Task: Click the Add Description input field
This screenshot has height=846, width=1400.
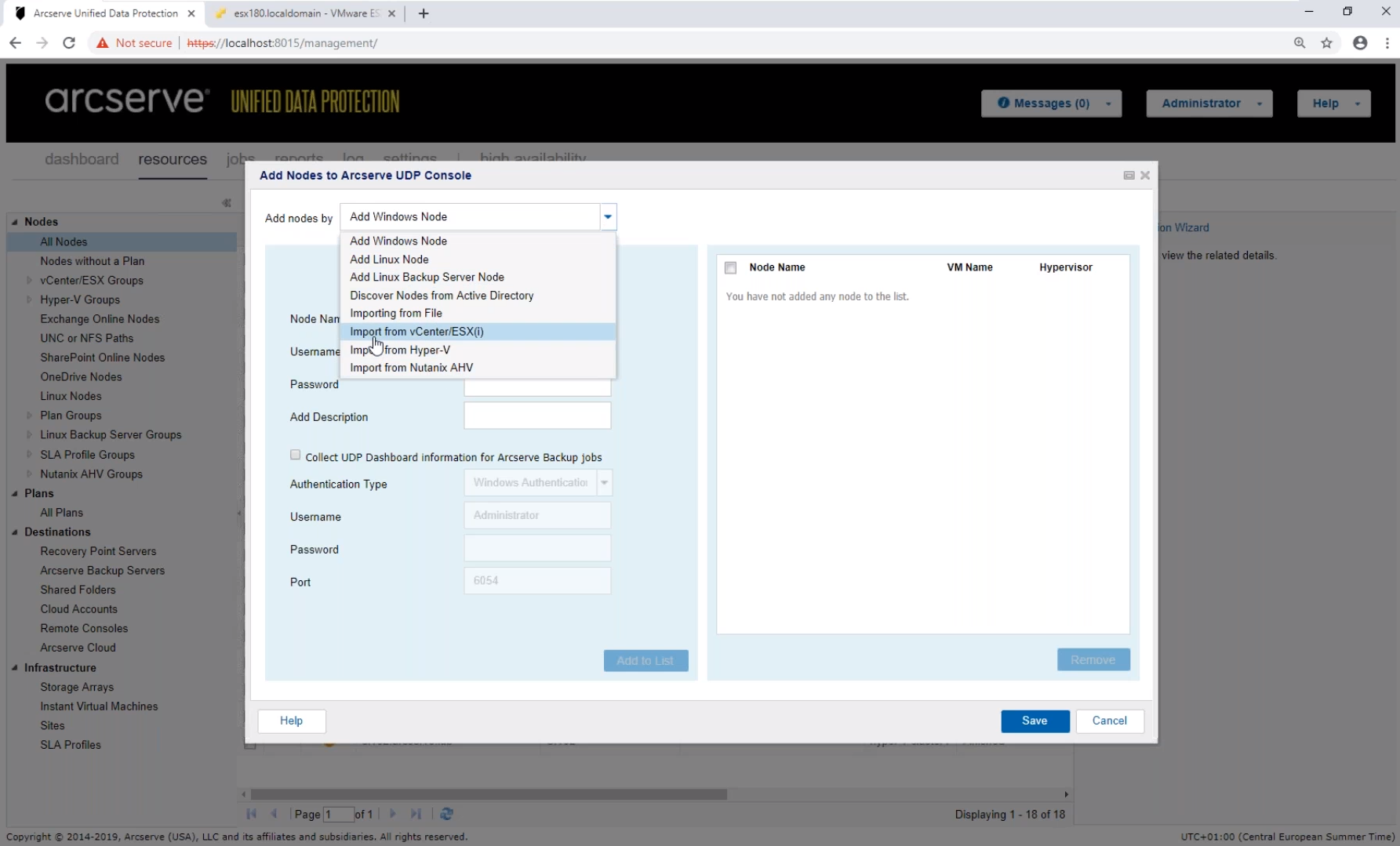Action: point(537,416)
